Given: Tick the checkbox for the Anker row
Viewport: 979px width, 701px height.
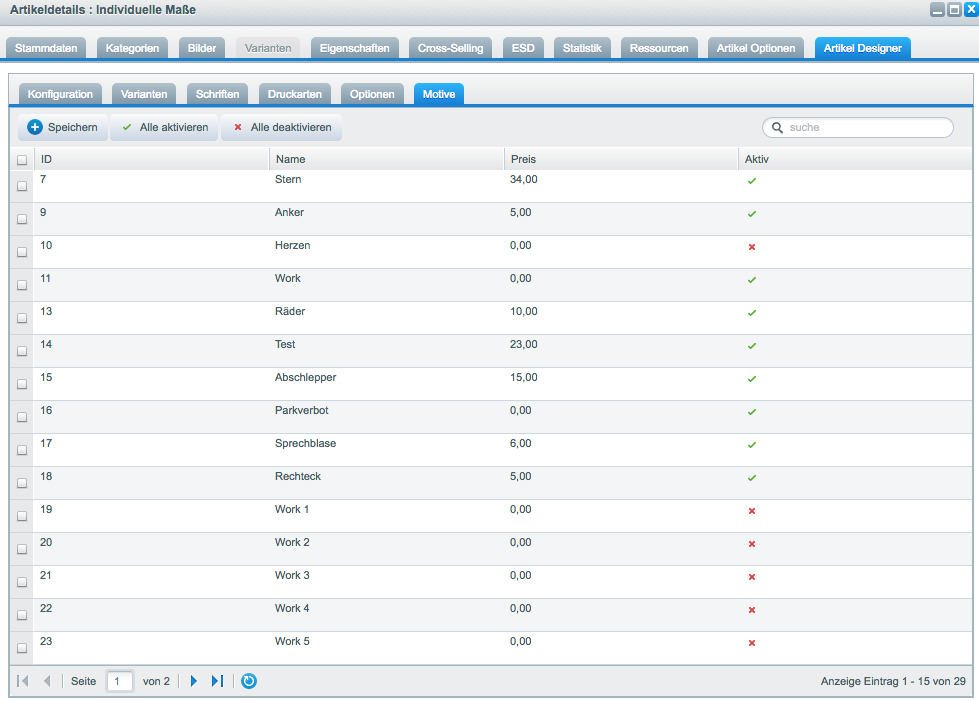Looking at the screenshot, I should [x=22, y=219].
